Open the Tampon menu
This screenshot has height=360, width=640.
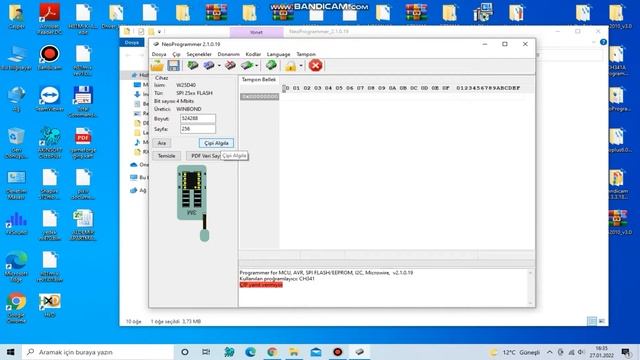306,54
